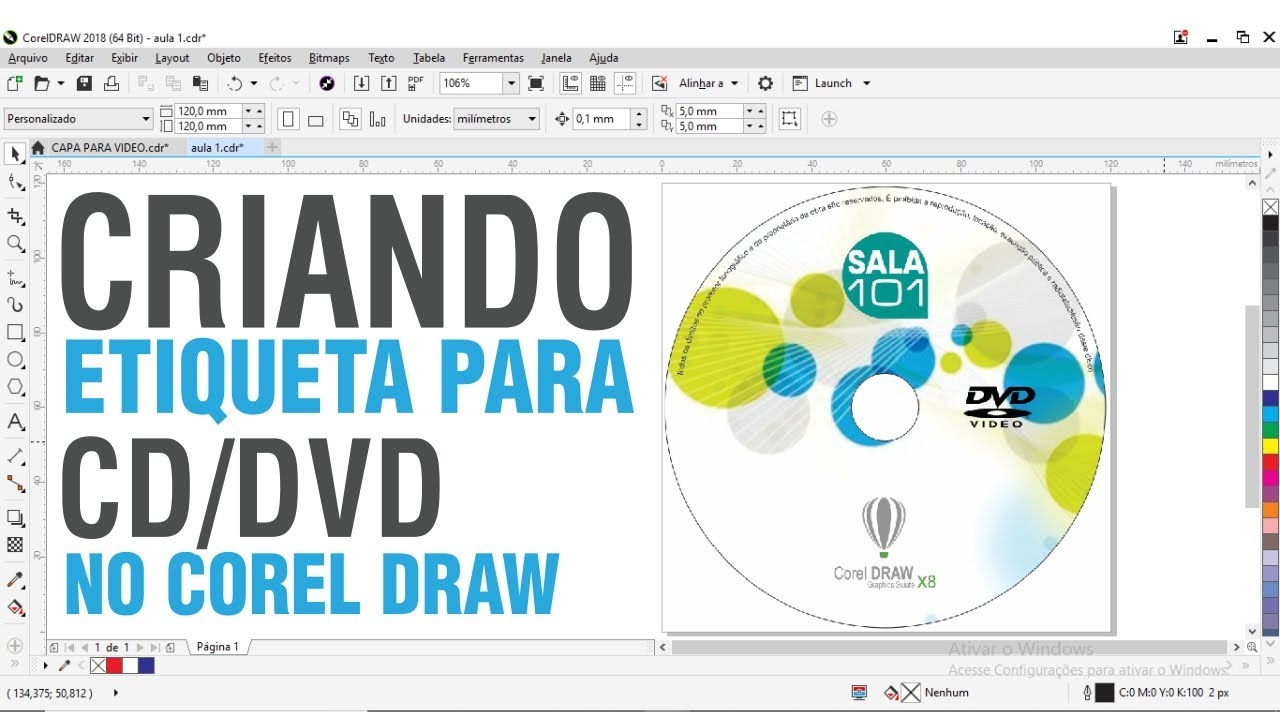
Task: Click the page width 120,0 mm field
Action: 208,111
